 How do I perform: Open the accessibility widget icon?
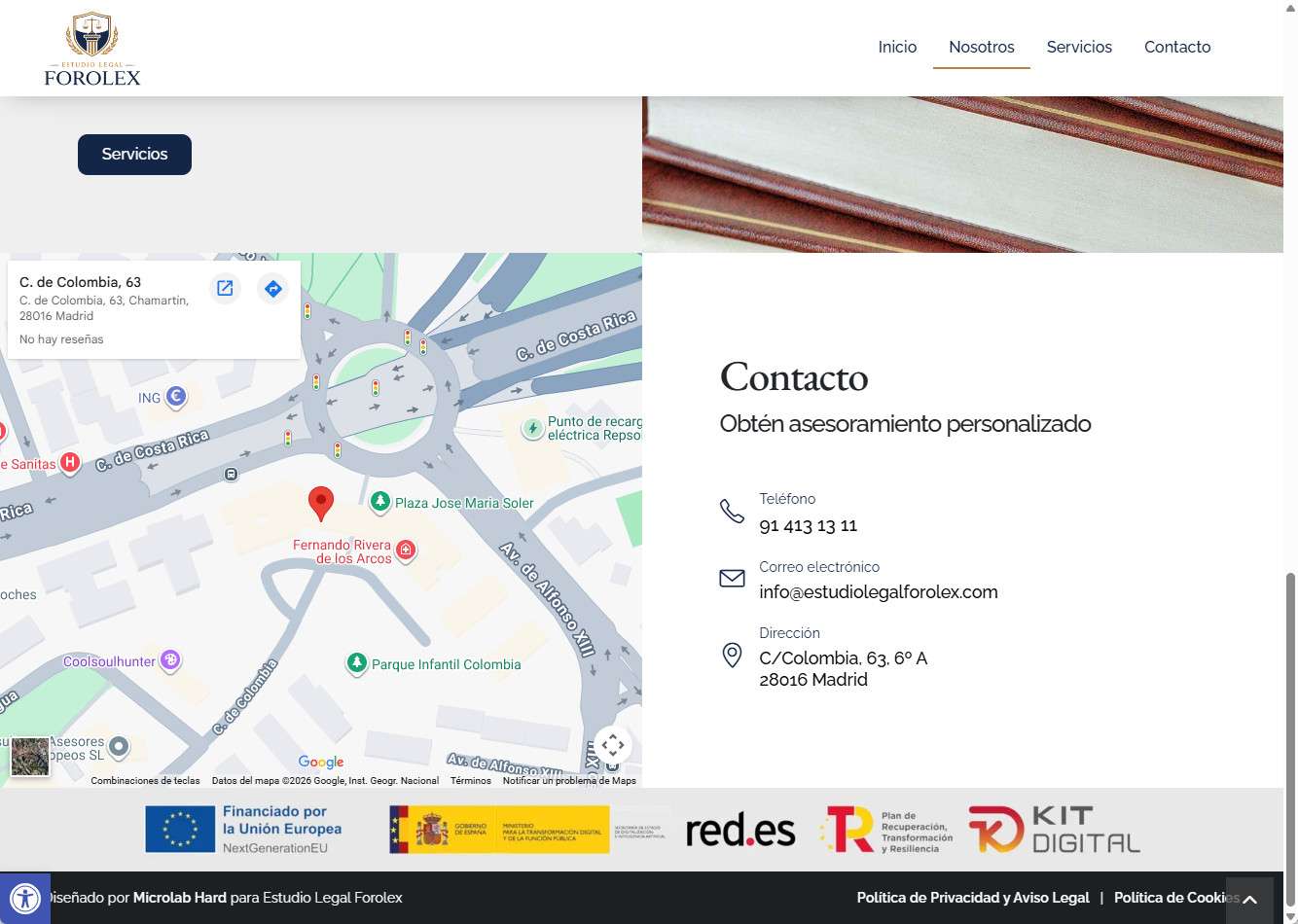coord(24,898)
